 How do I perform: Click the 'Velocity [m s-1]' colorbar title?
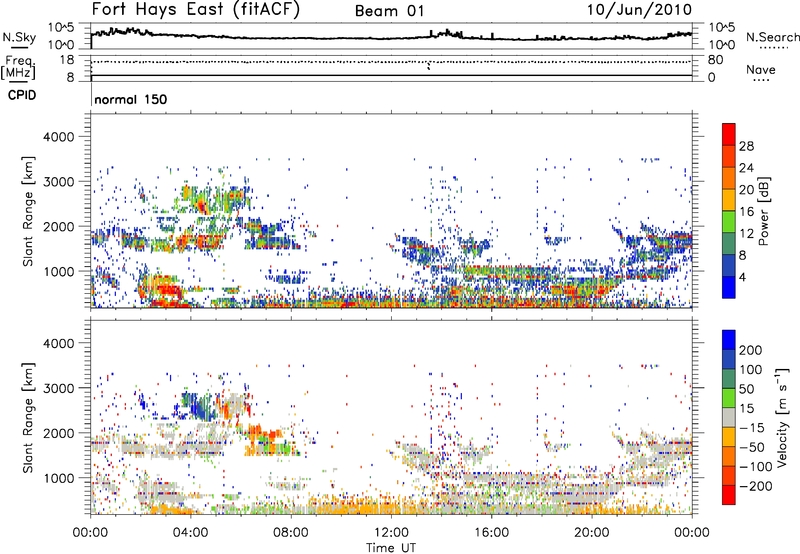click(x=782, y=417)
